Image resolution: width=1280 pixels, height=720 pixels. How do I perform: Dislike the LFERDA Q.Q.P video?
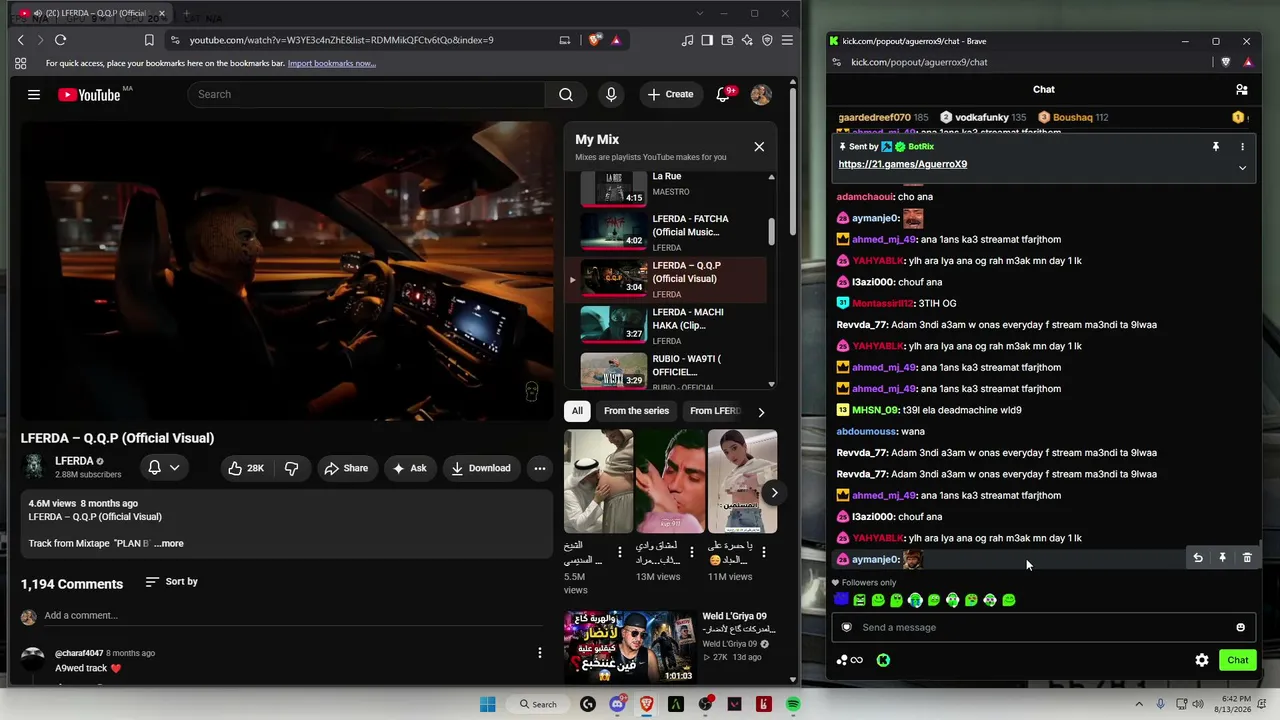coord(291,468)
